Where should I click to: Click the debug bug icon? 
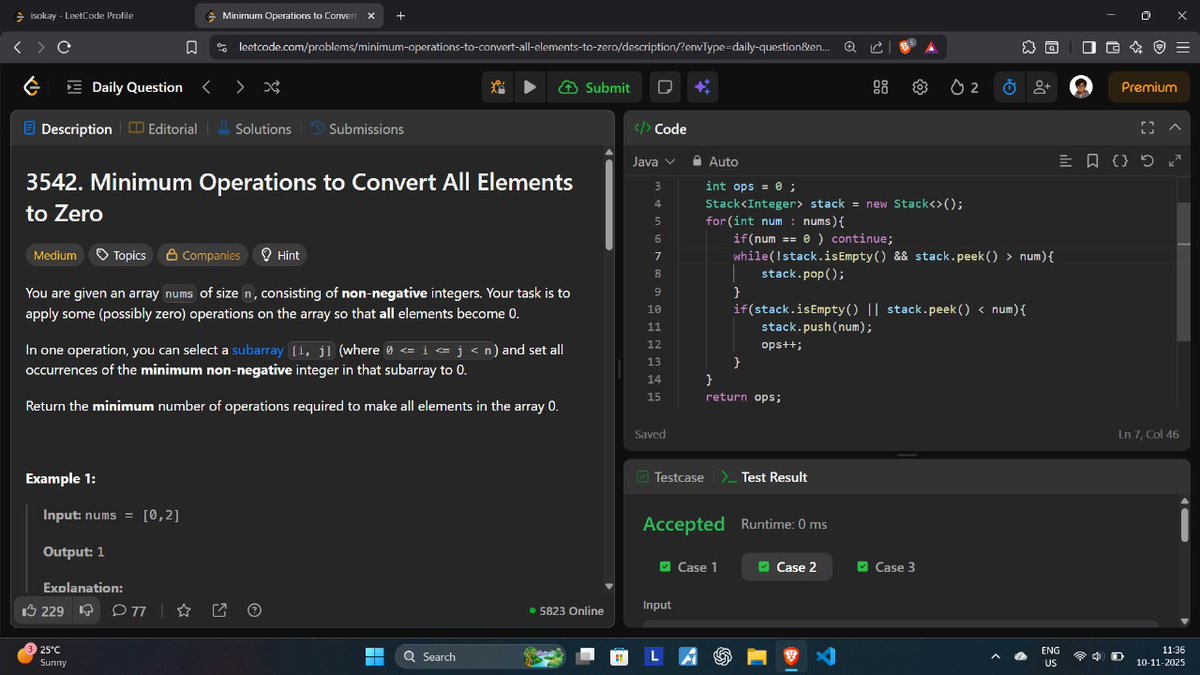[x=498, y=87]
